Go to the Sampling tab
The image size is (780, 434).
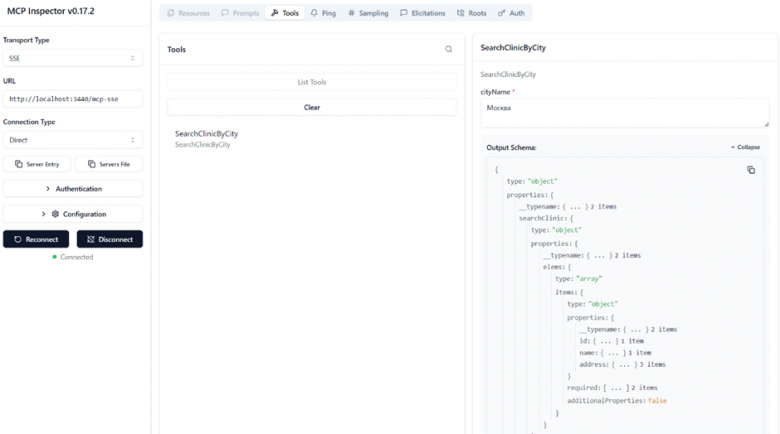[x=368, y=13]
